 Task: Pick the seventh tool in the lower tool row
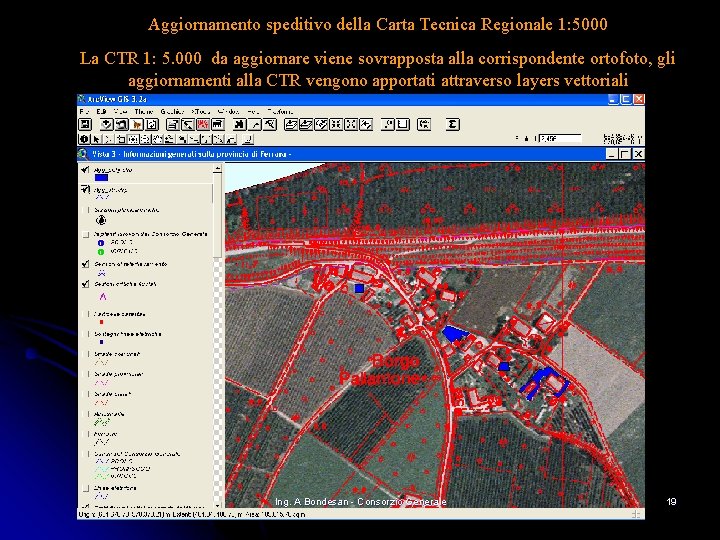157,139
